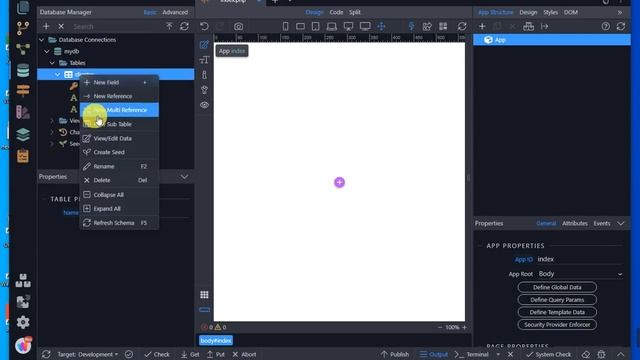Choose Expand All in context menu
The height and width of the screenshot is (360, 640).
[x=119, y=209]
